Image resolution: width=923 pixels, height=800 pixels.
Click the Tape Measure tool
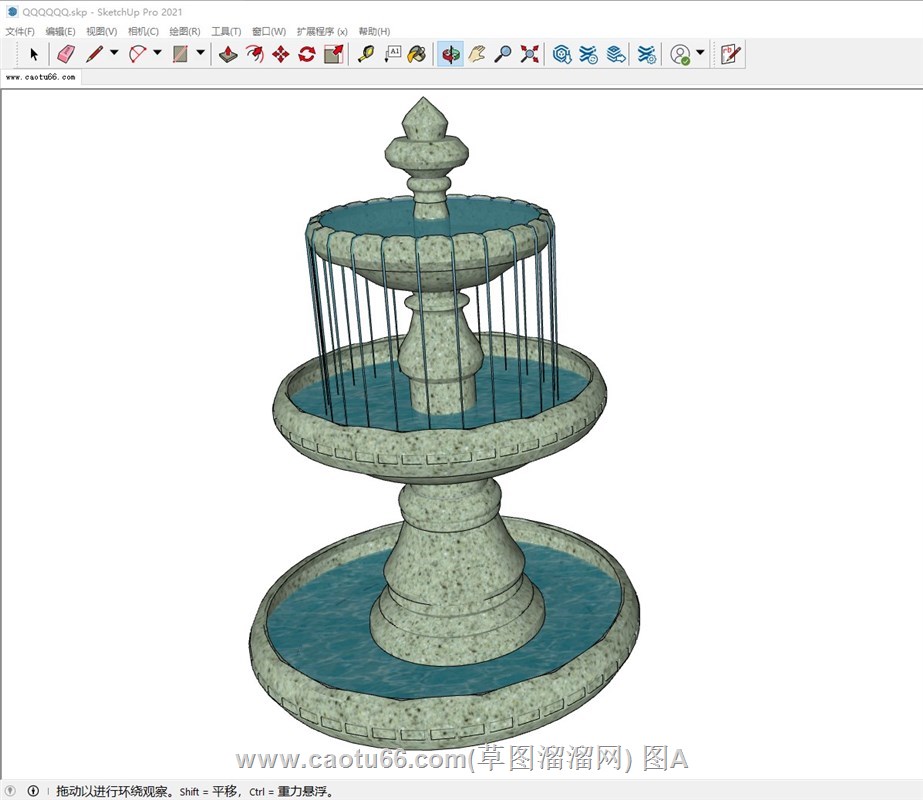366,54
